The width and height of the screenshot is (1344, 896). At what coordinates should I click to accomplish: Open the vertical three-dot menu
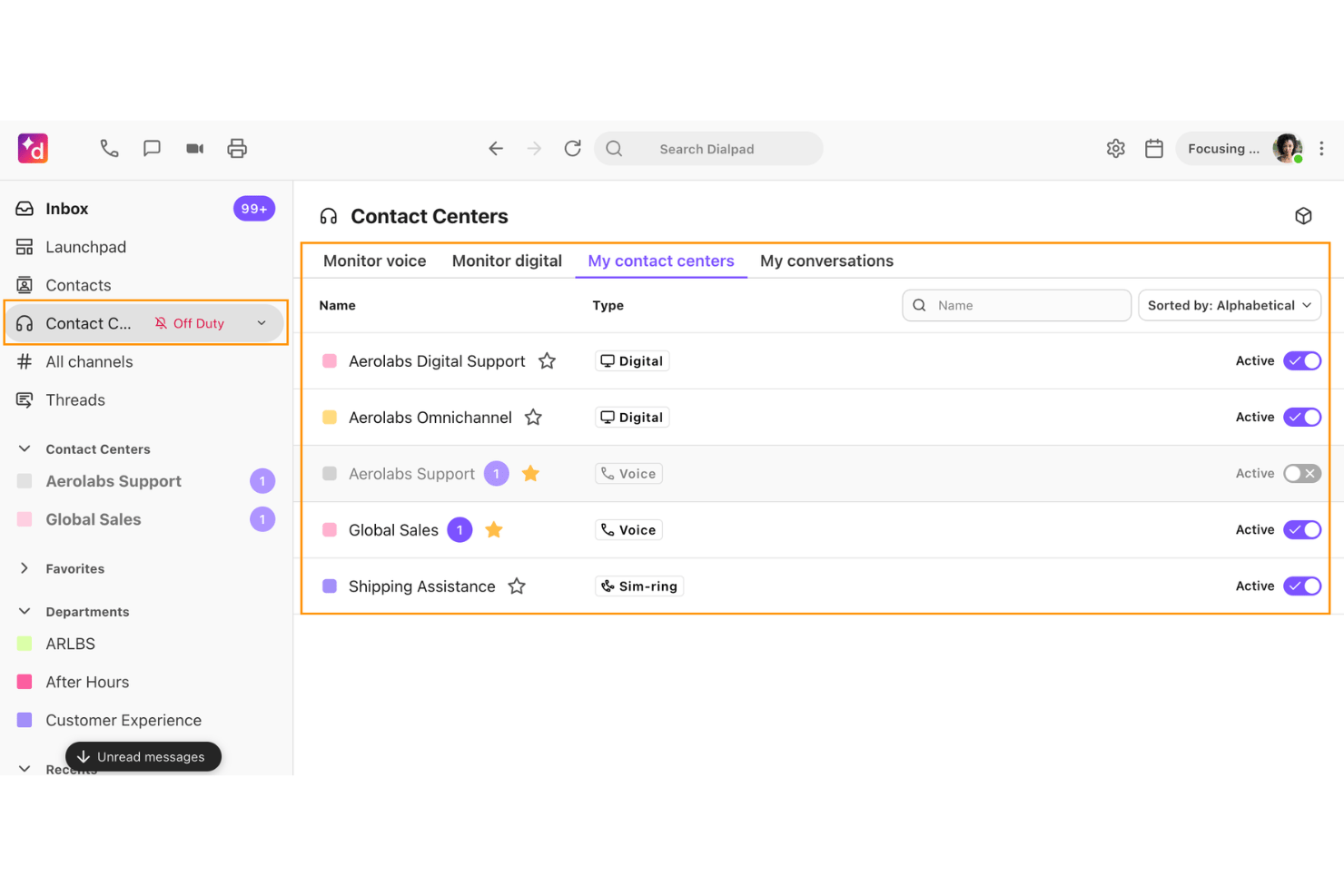point(1321,148)
